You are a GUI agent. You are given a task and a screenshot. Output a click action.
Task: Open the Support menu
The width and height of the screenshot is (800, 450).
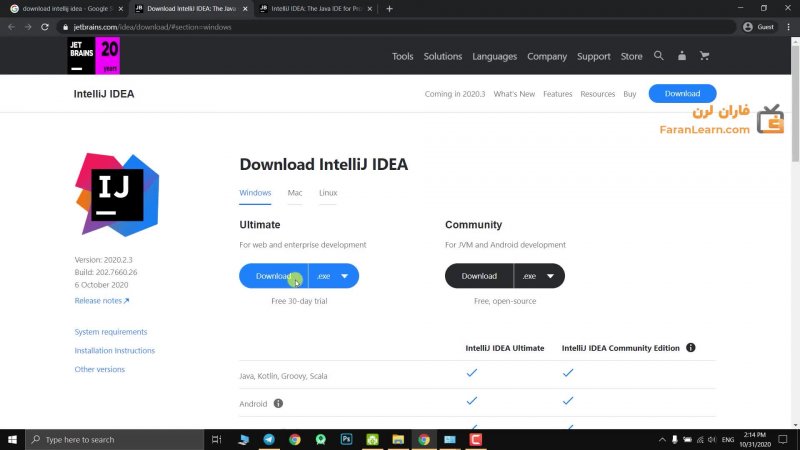coord(594,56)
